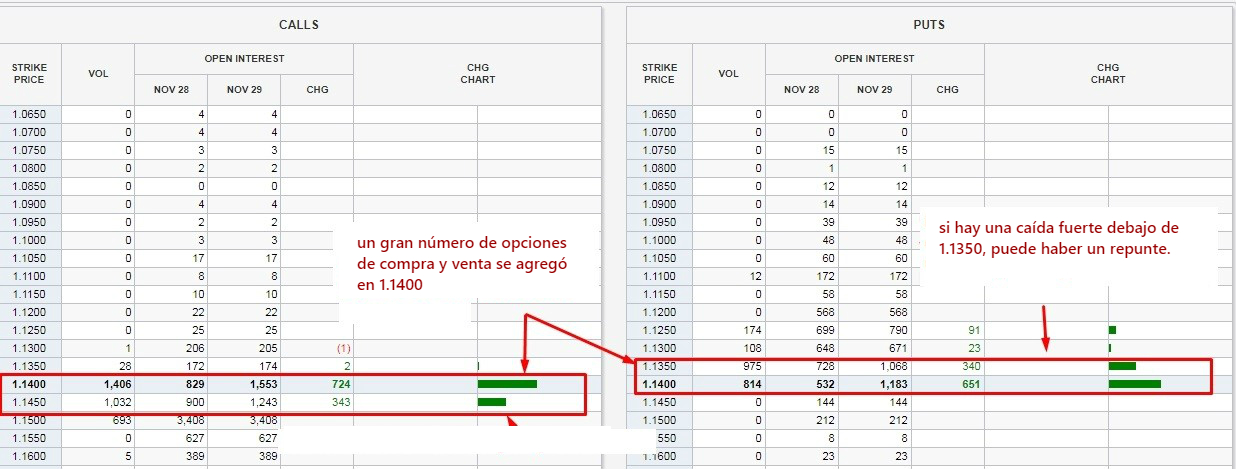1236x469 pixels.
Task: Sort by STRIKE PRICE in Calls table
Action: tap(29, 74)
